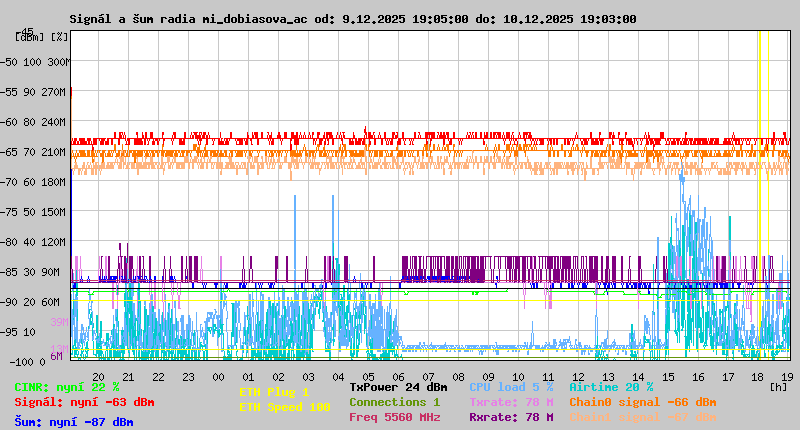
Task: Click the 15 hour mark on time axis
Action: 668,377
